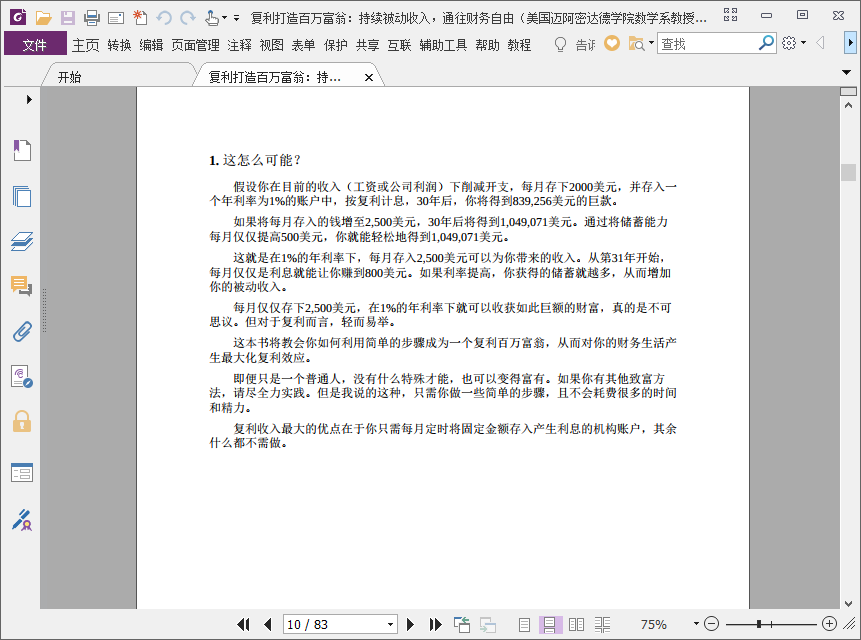Open the Layers panel icon
This screenshot has width=861, height=640.
click(22, 241)
